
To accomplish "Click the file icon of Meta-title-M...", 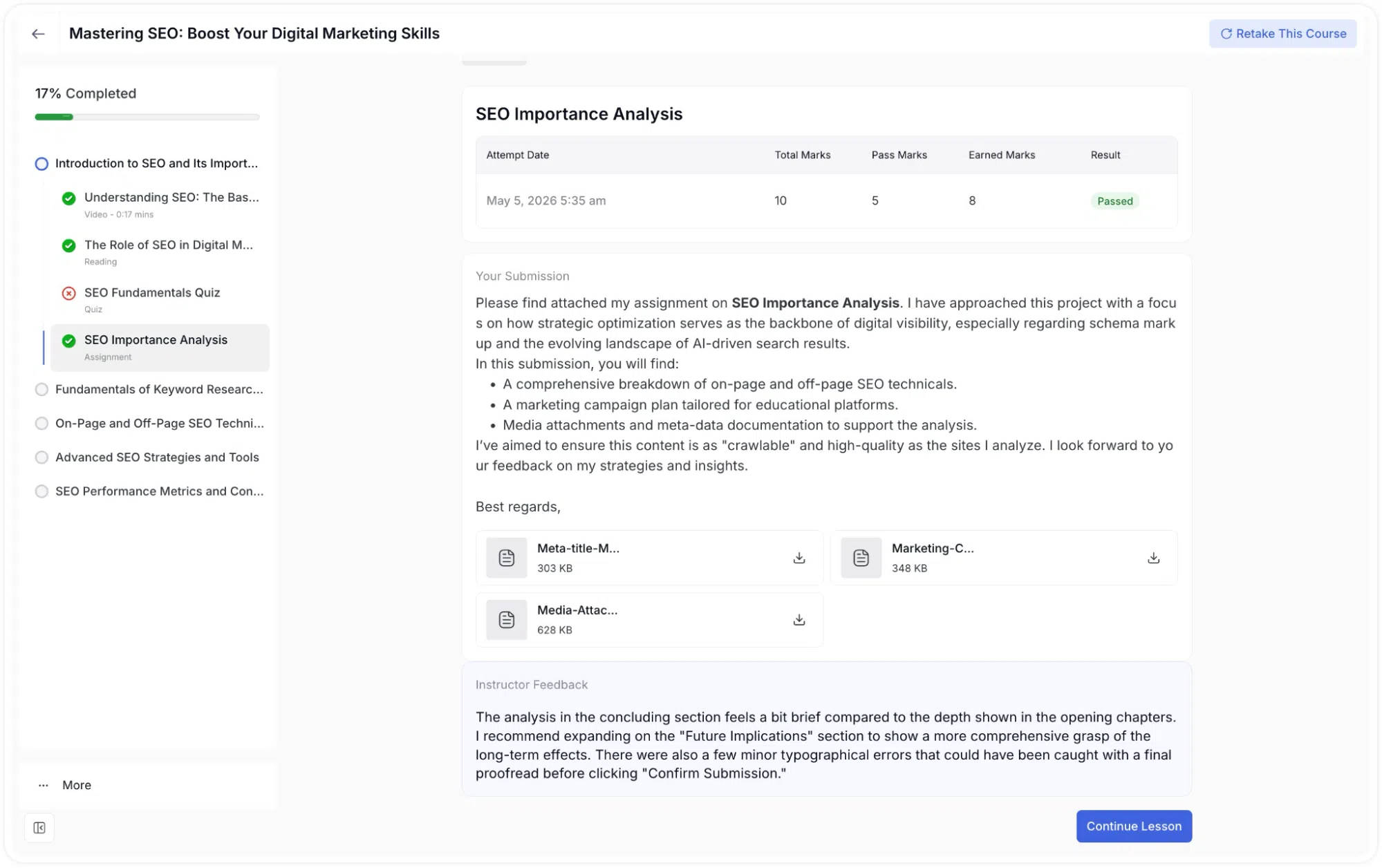I will coord(507,558).
